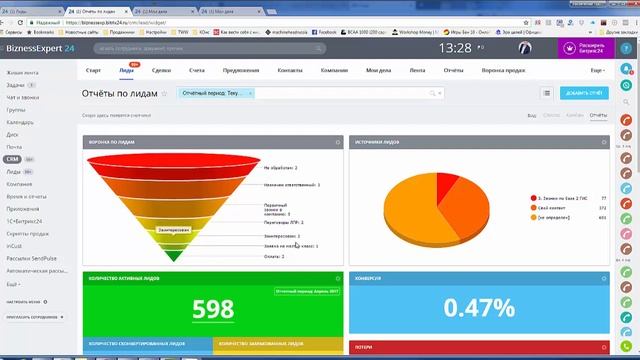Click the search magnifier in the right sidebar
The height and width of the screenshot is (360, 640).
(626, 102)
